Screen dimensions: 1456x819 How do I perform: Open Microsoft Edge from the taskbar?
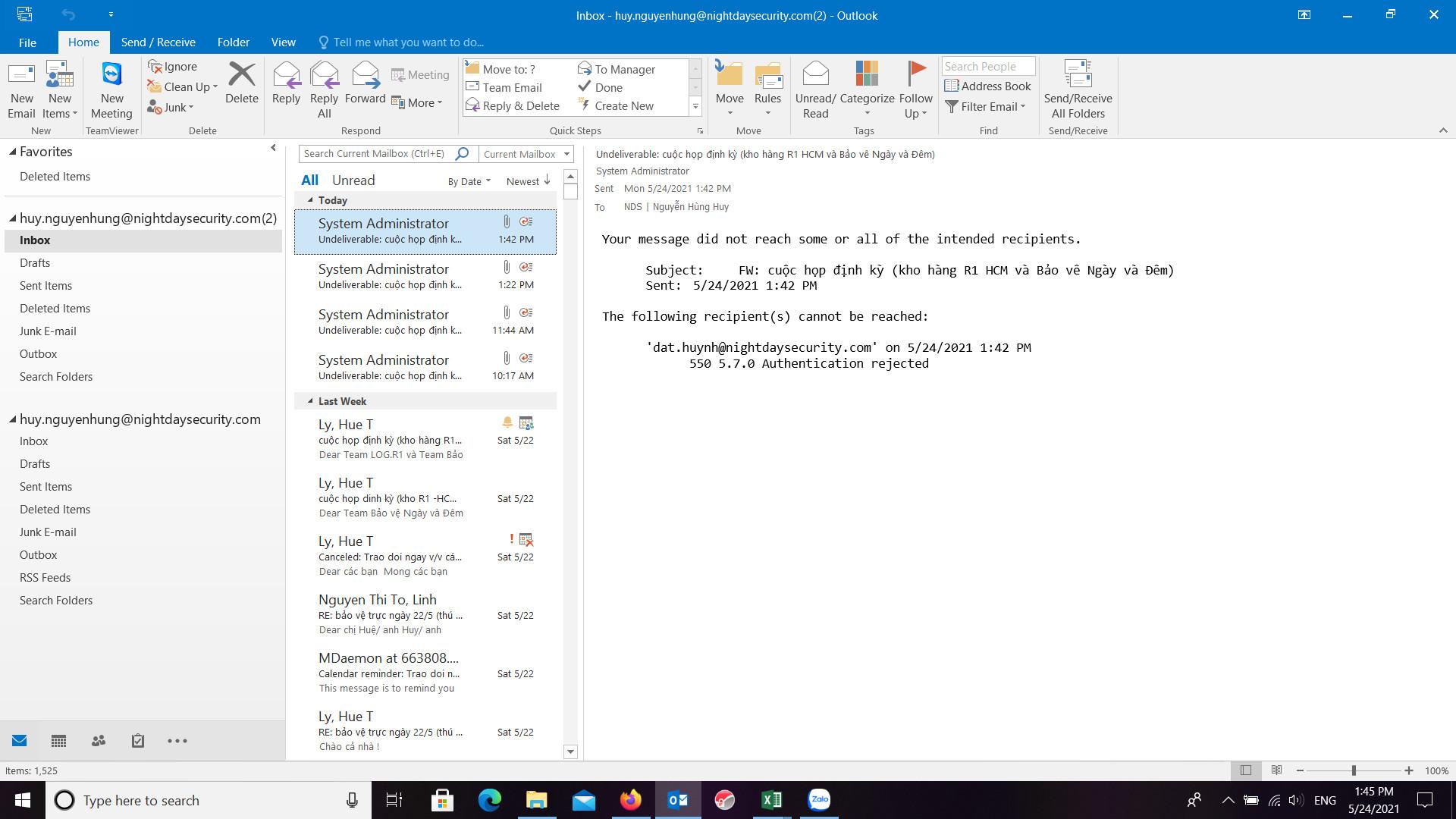489,800
